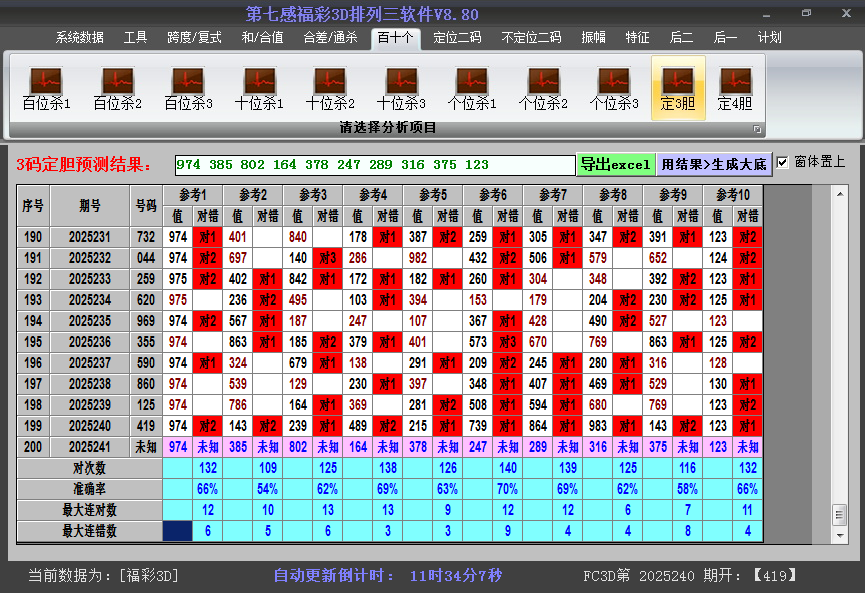Choose the 十位杀2 analysis icon
Screen dimensions: 865x593
coord(330,88)
